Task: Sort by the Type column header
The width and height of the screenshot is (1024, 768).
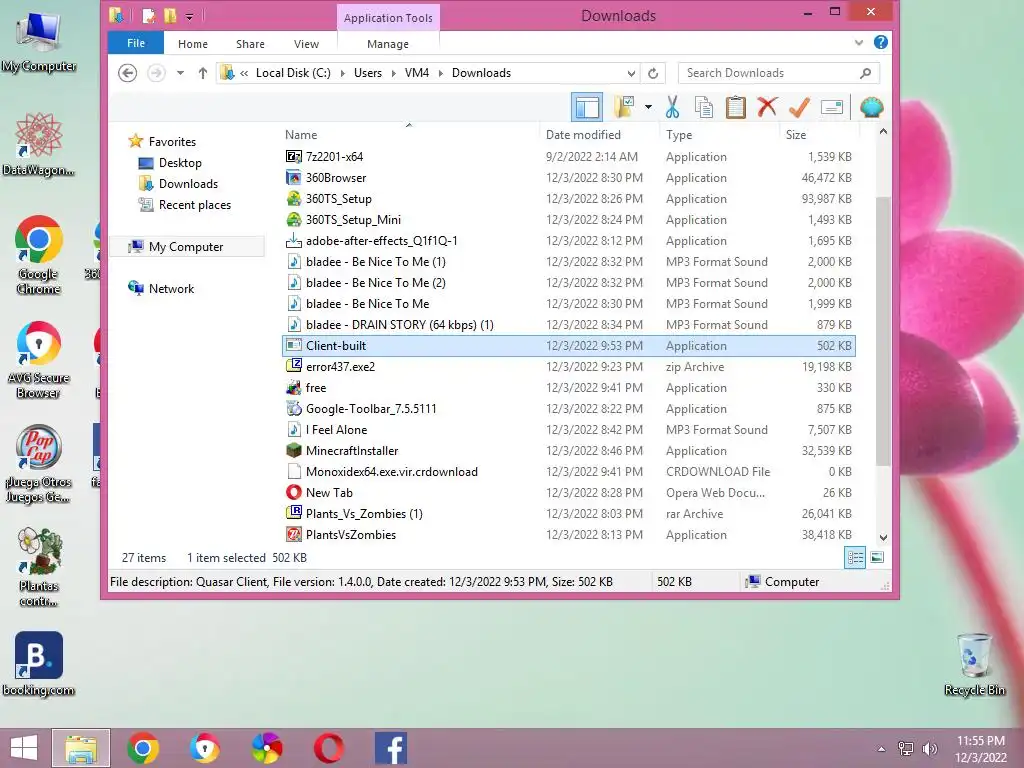Action: tap(679, 135)
